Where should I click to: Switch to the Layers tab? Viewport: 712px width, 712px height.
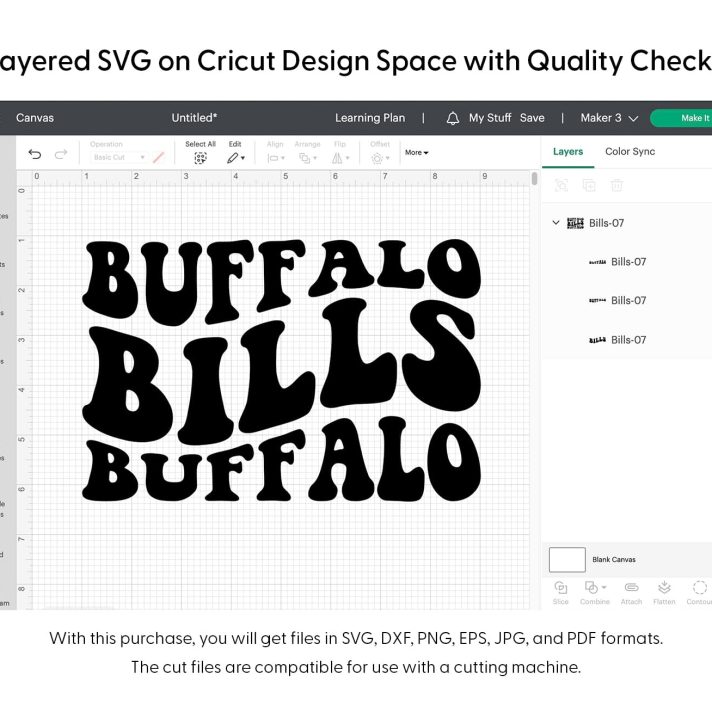tap(568, 152)
